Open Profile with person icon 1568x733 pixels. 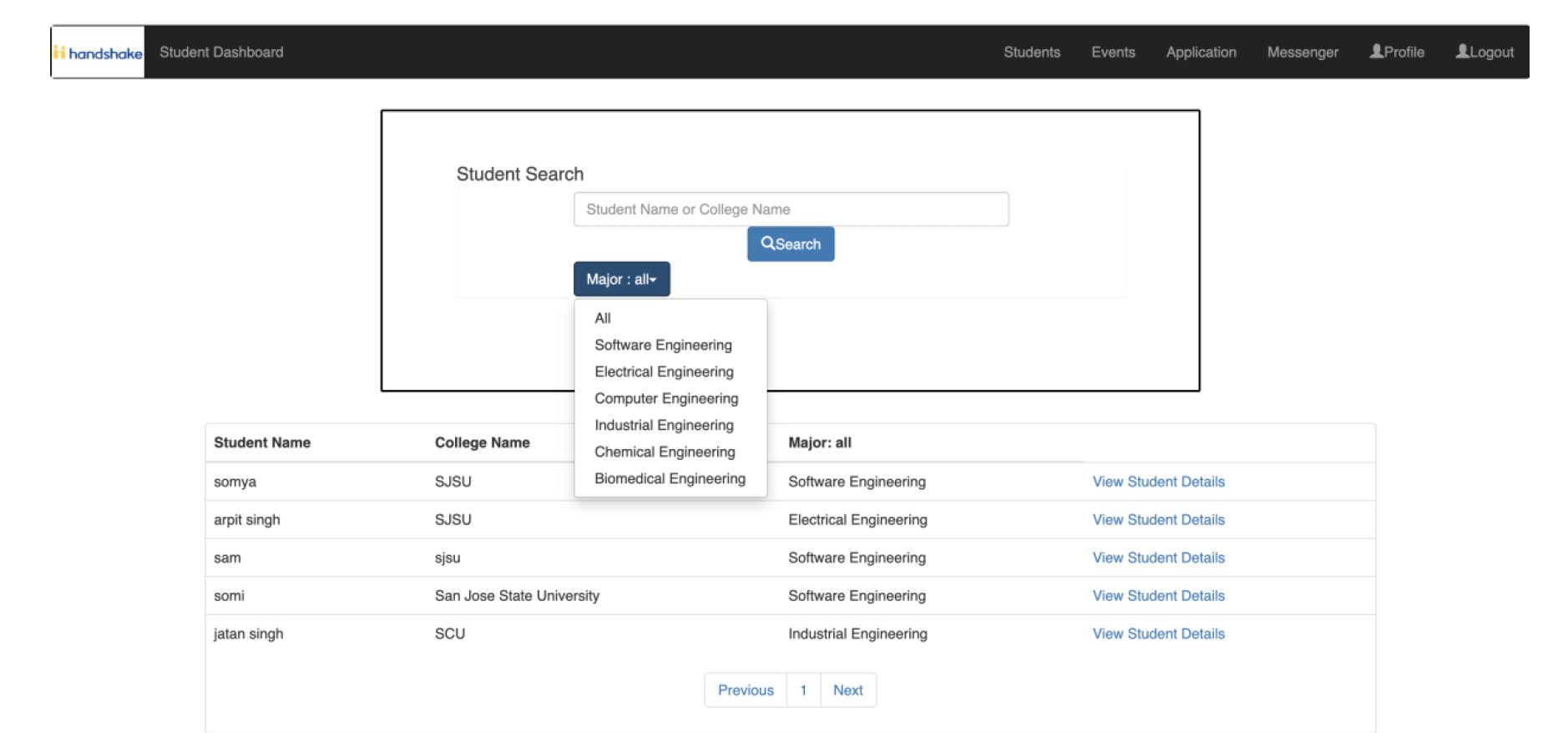click(x=1397, y=52)
